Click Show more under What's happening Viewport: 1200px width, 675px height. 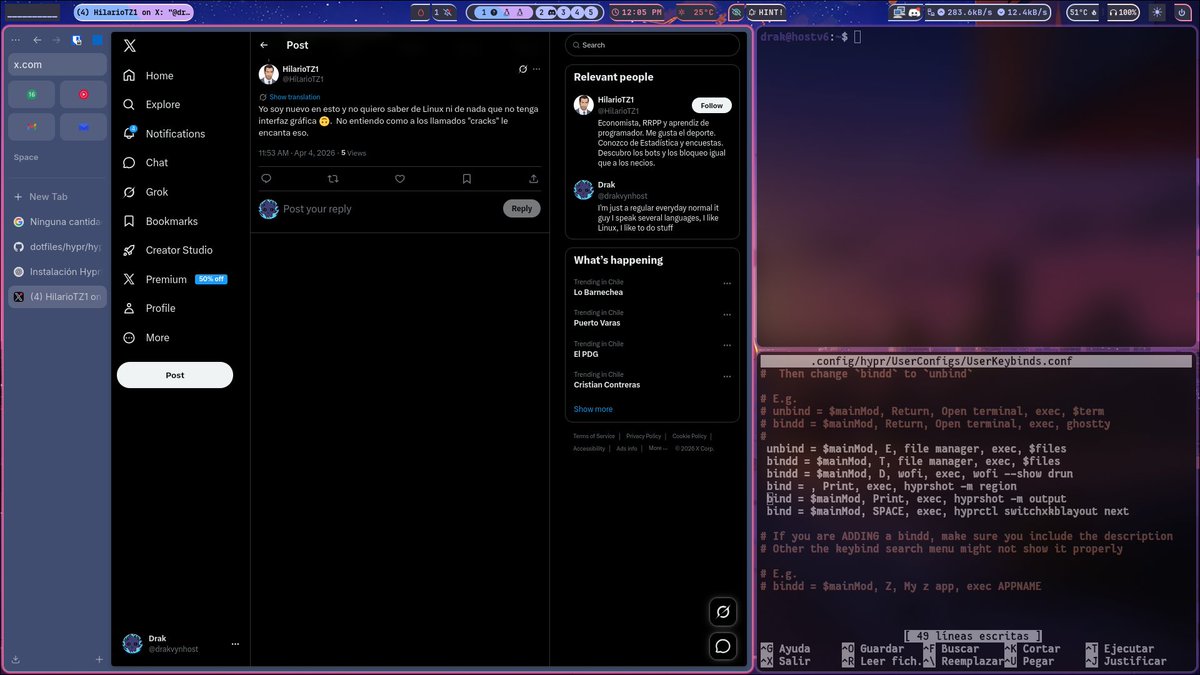[x=593, y=409]
